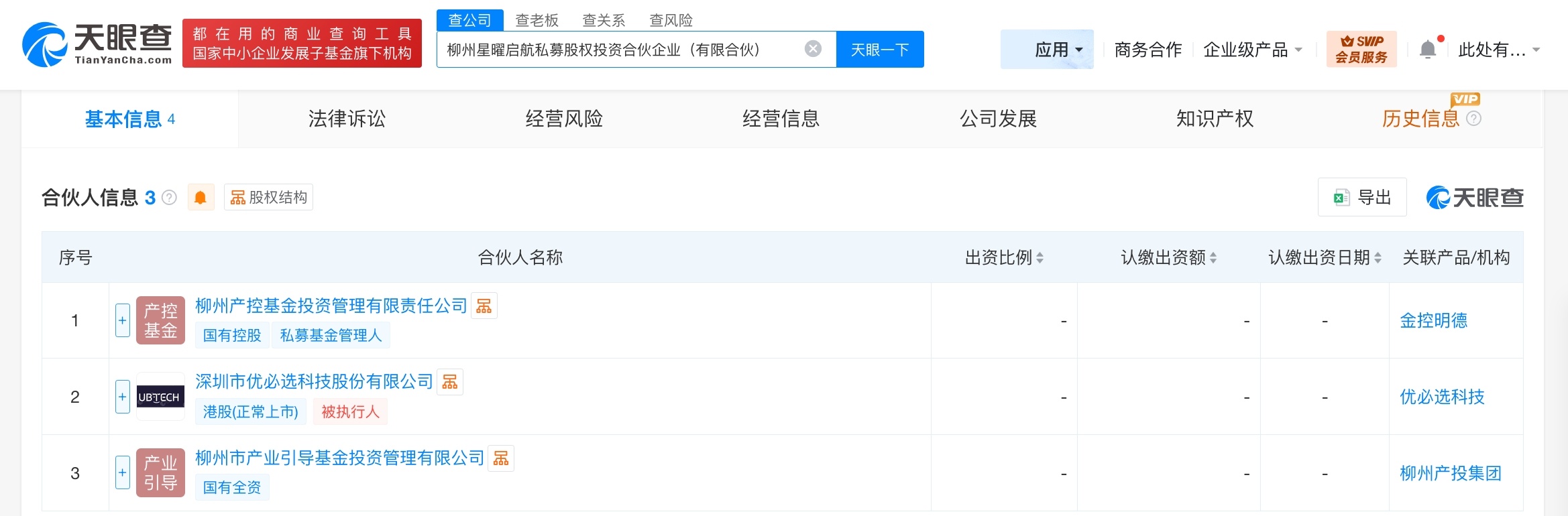Select the 查老板 search tab

537,20
